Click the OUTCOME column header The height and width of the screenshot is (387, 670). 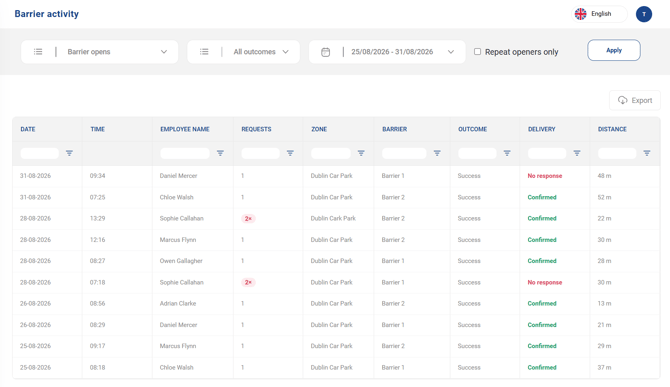[x=473, y=129]
